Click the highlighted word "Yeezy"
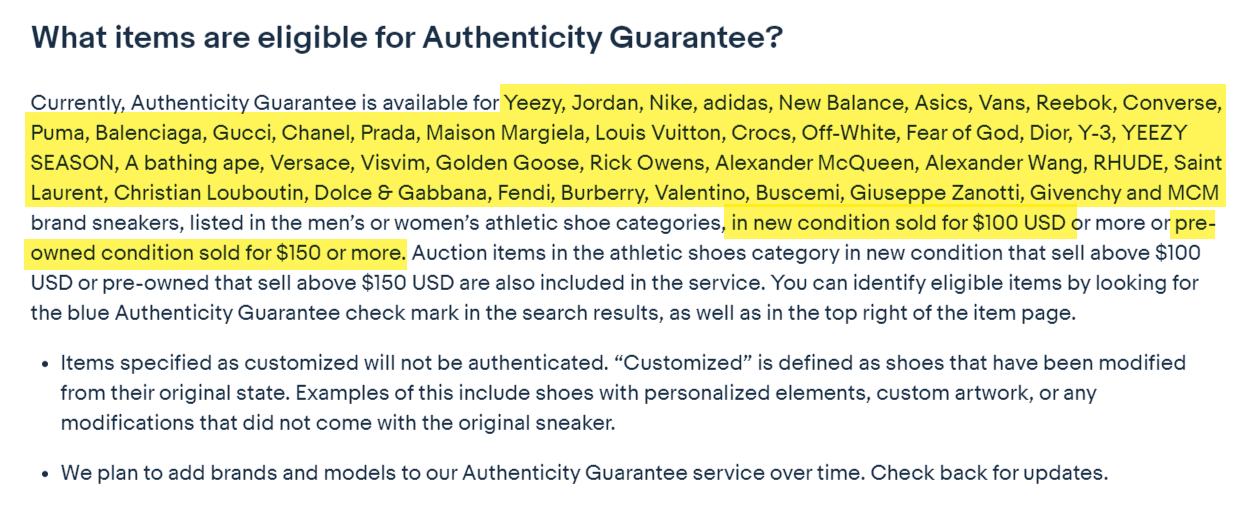 535,103
